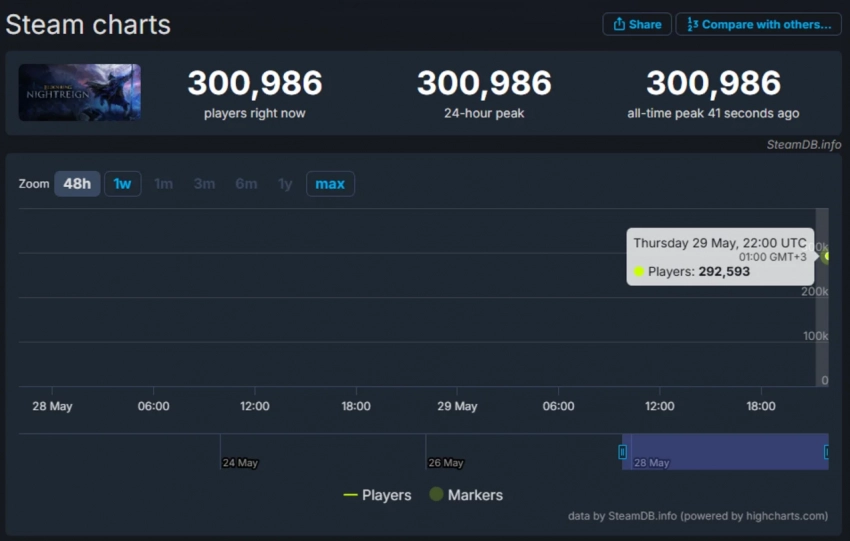Pick the 6m zoom range
Screen dimensions: 850x541
tap(245, 184)
